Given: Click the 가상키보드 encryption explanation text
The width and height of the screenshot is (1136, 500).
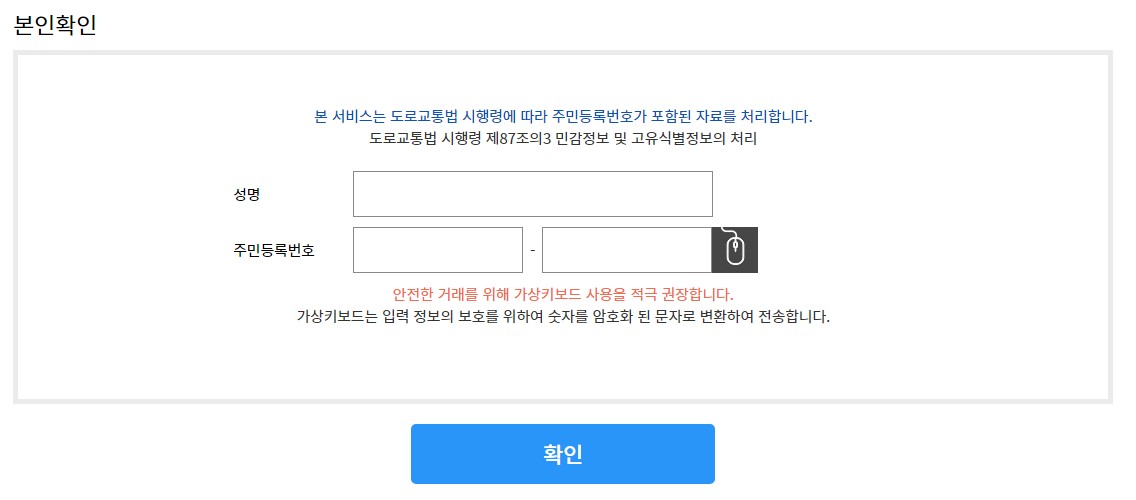Looking at the screenshot, I should (x=563, y=317).
